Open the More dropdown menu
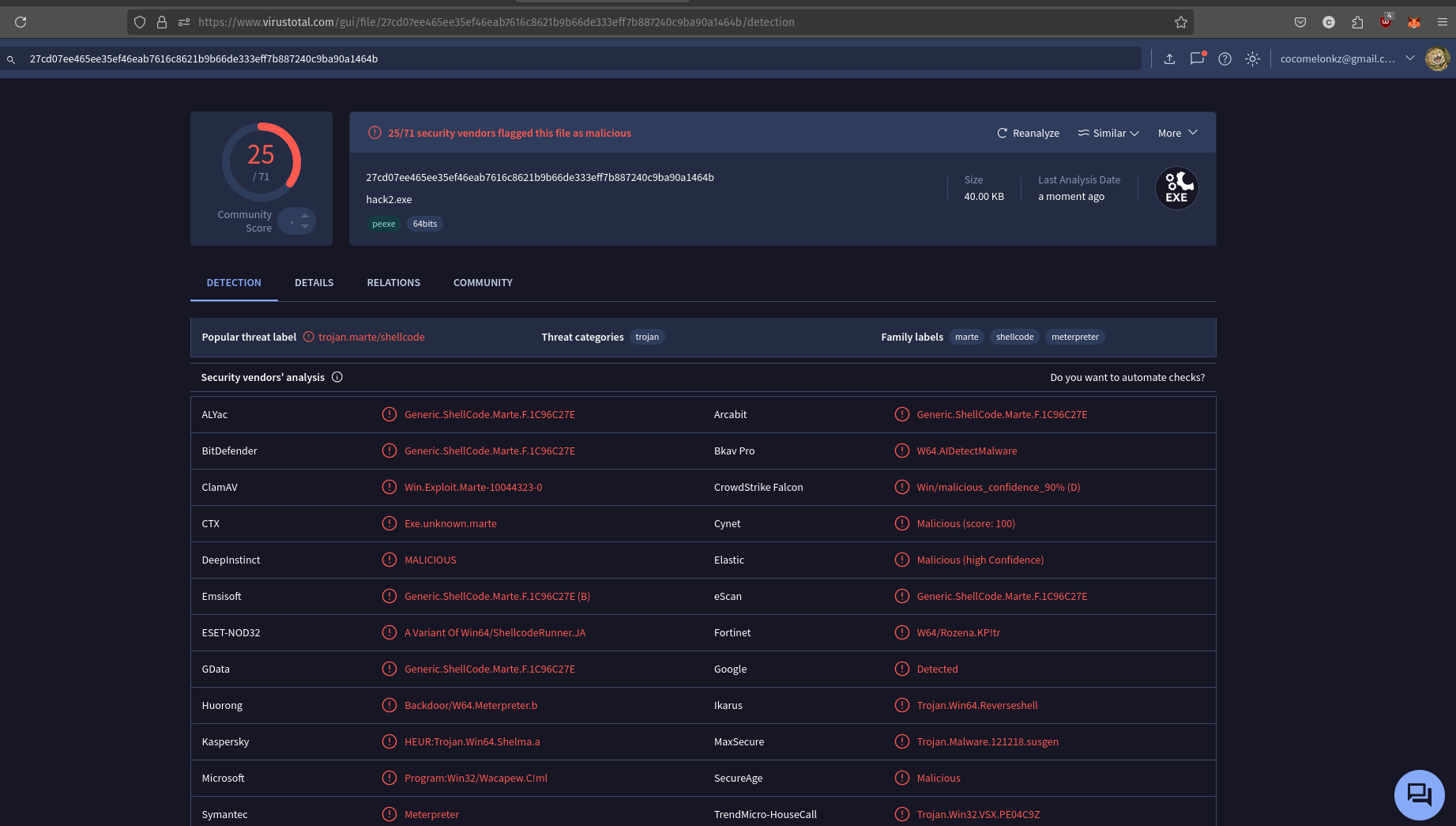1456x826 pixels. click(x=1178, y=133)
